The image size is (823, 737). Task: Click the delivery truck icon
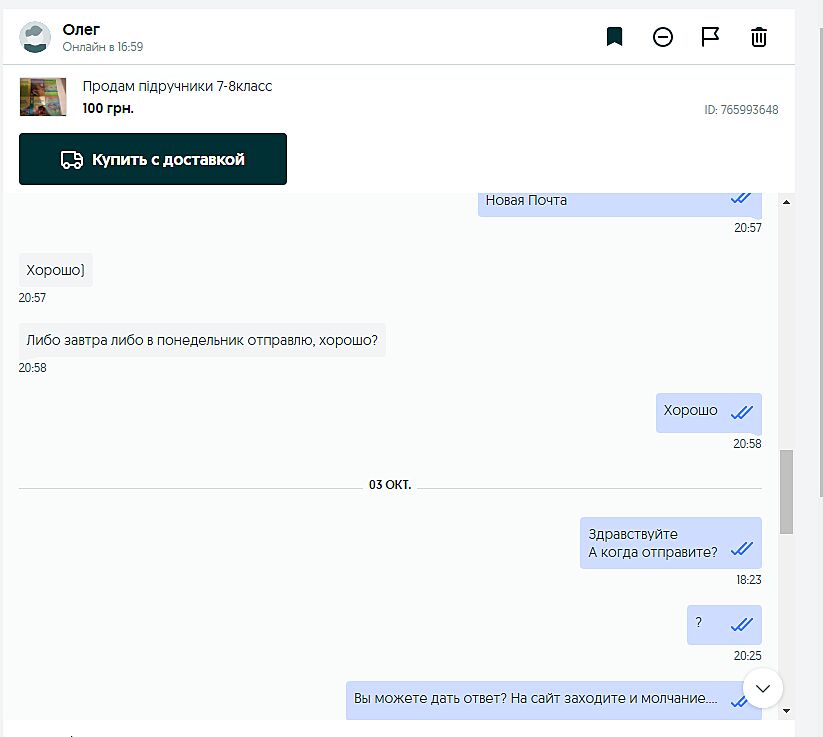coord(72,160)
